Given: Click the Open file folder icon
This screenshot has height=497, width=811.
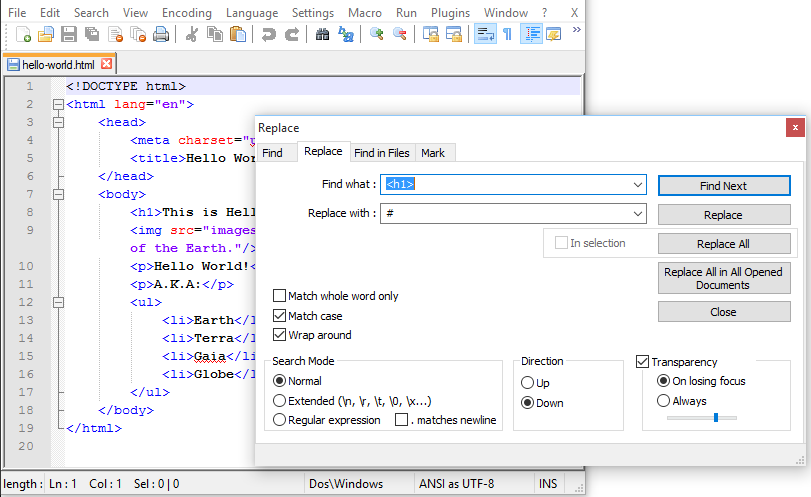Looking at the screenshot, I should tap(46, 34).
